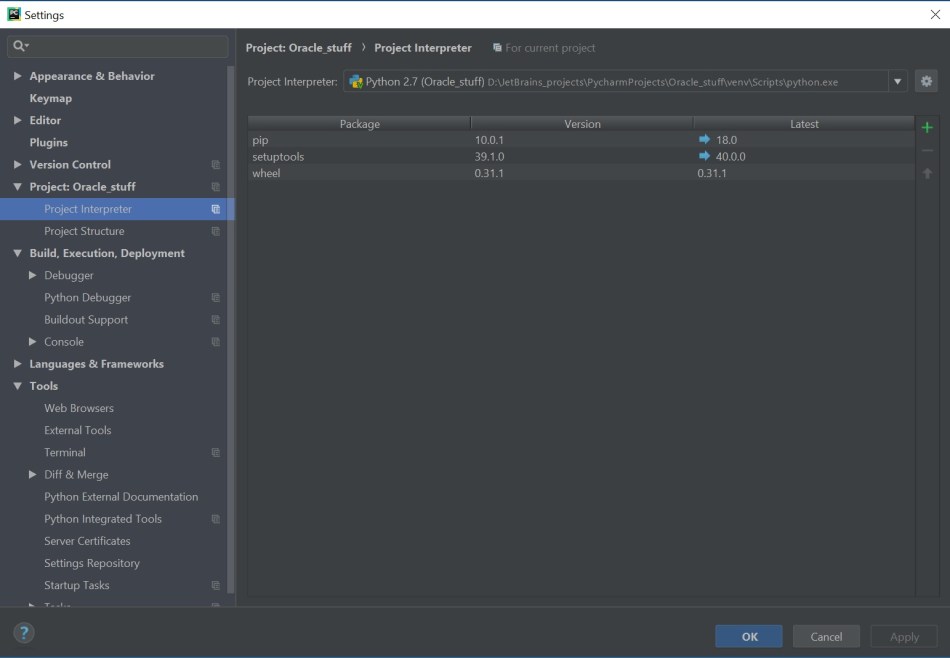Open the Plugins settings page

(x=49, y=142)
